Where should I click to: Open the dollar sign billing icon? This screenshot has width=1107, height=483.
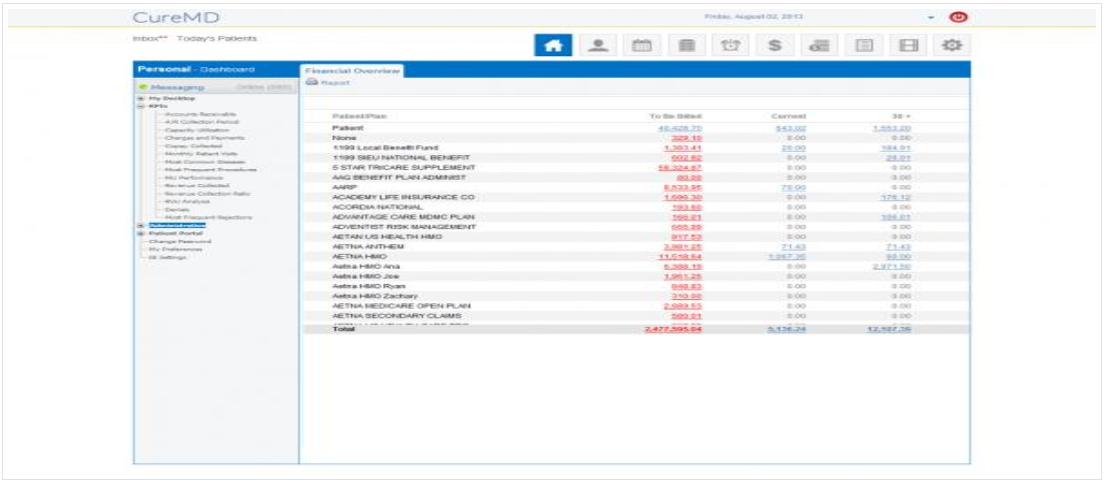pyautogui.click(x=774, y=44)
